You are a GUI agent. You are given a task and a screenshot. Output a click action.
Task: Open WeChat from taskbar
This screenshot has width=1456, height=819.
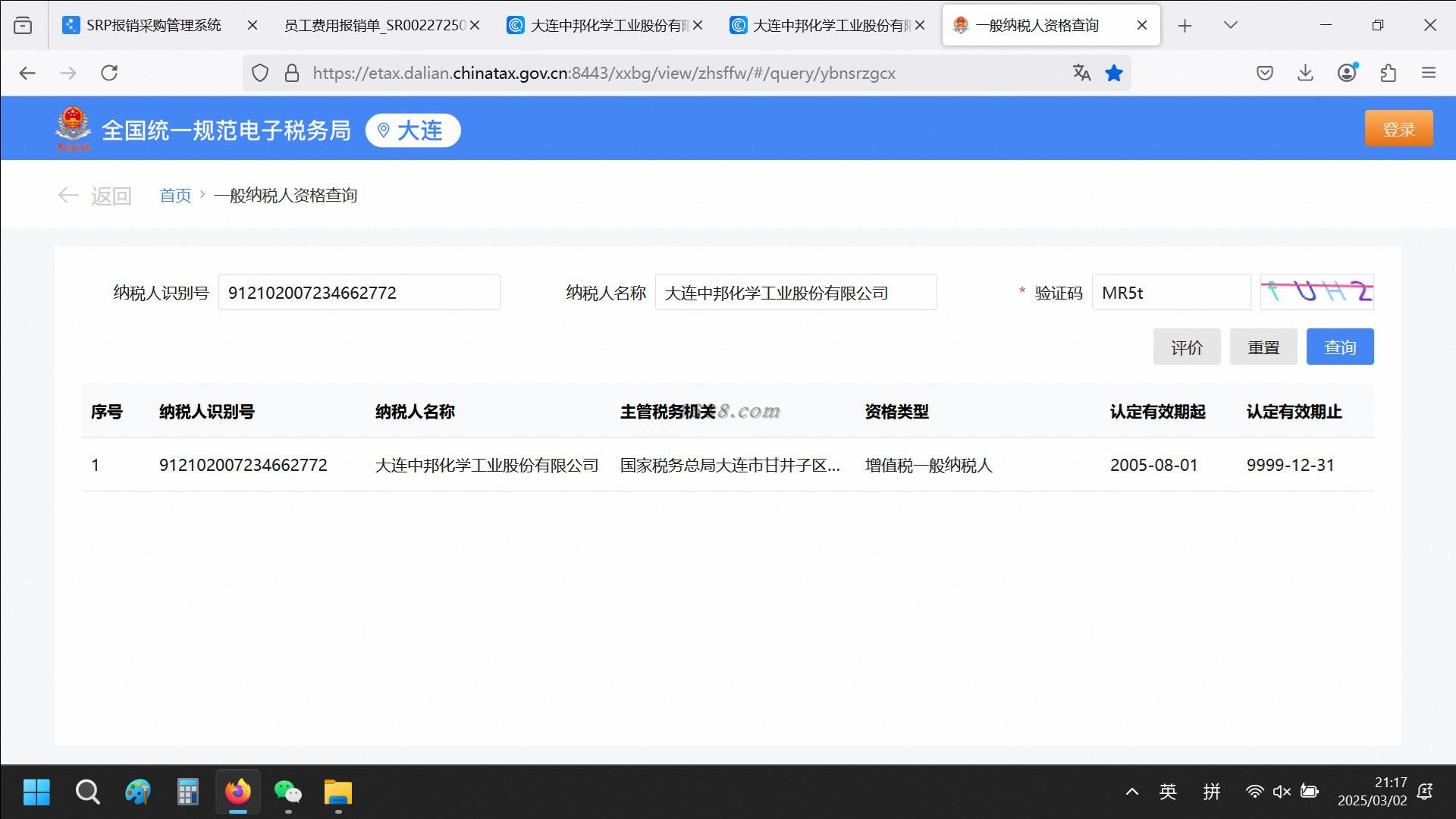[x=287, y=792]
